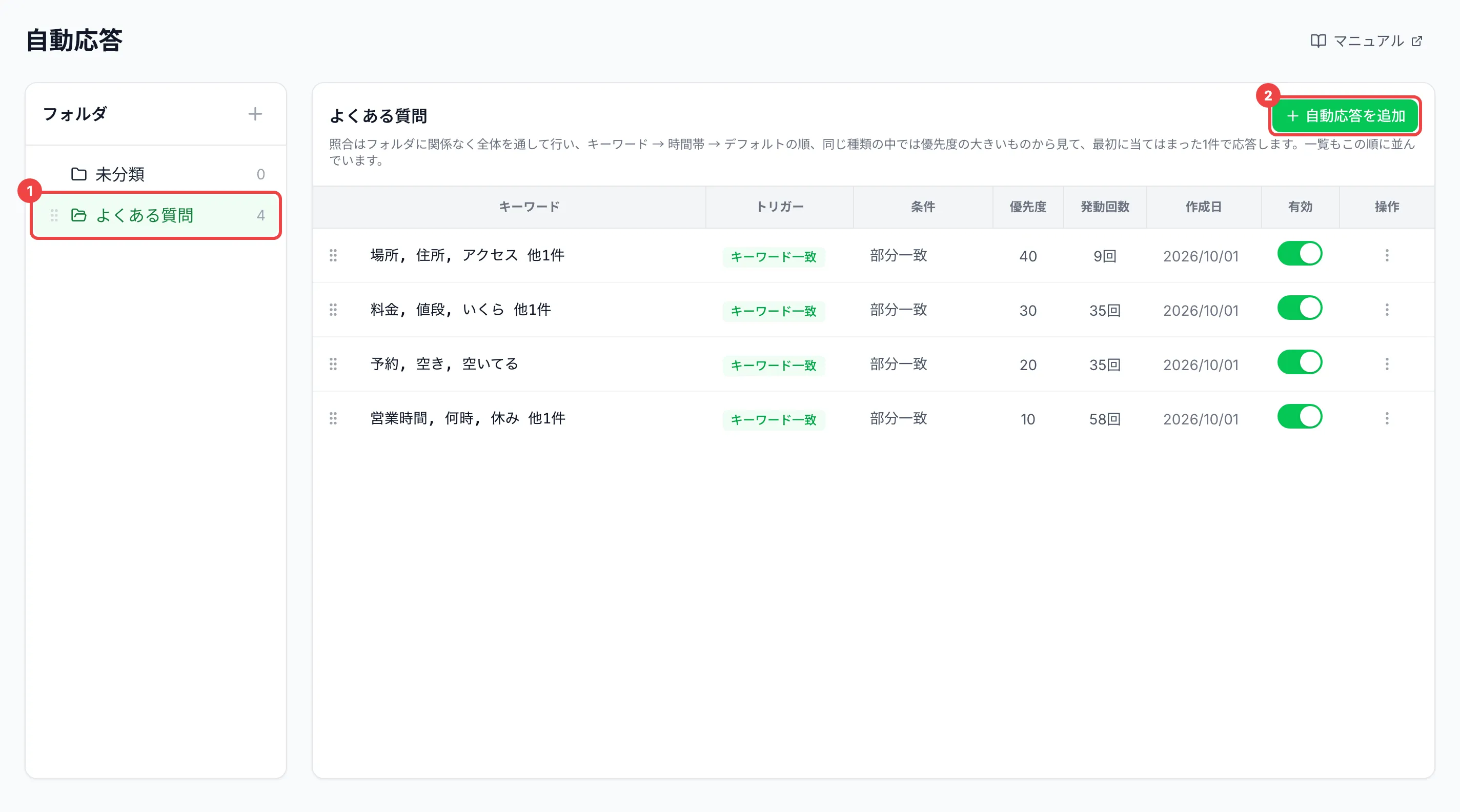Click the 58回 trigger count
This screenshot has width=1460, height=812.
1105,419
